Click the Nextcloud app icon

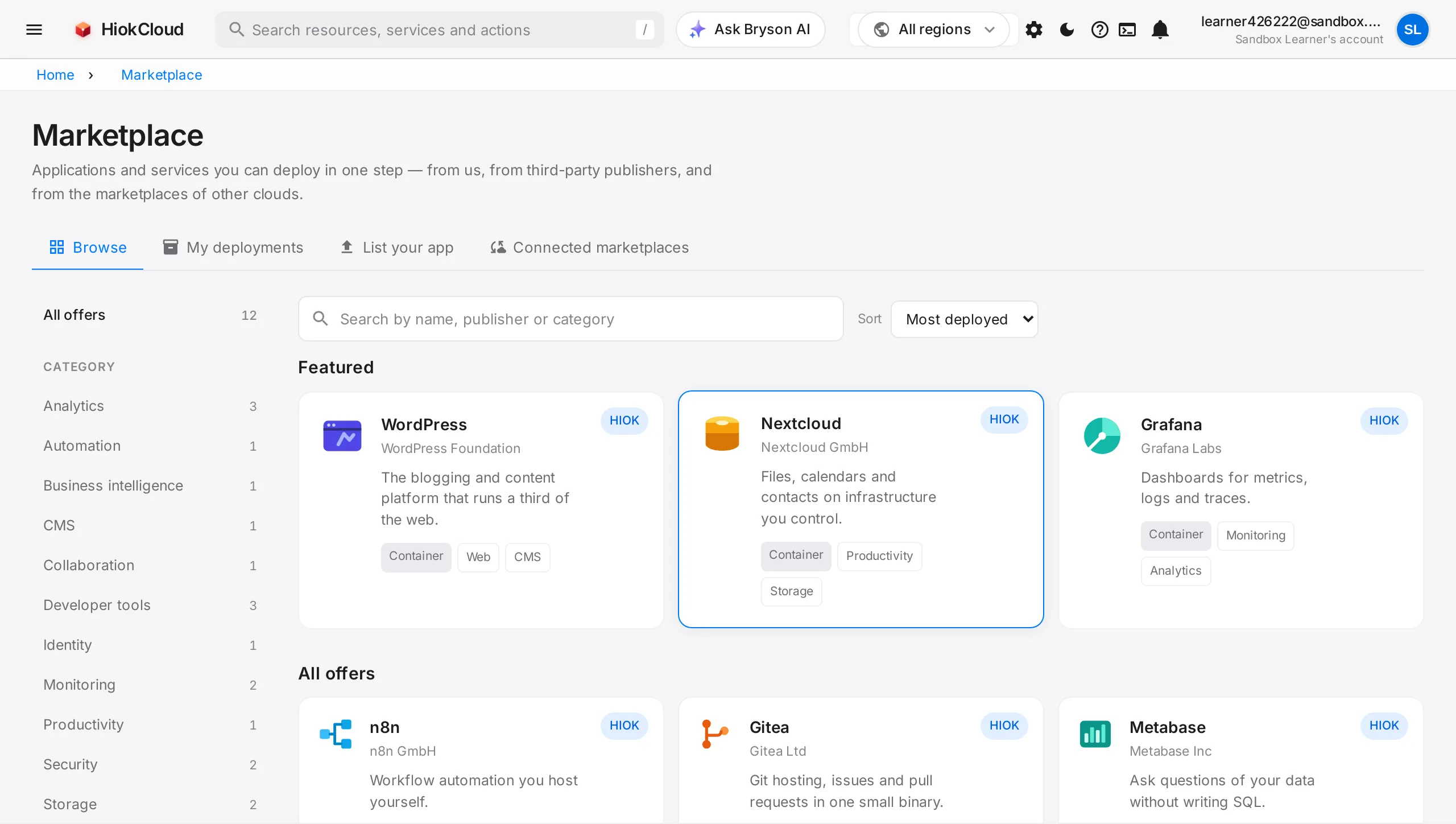[x=722, y=434]
